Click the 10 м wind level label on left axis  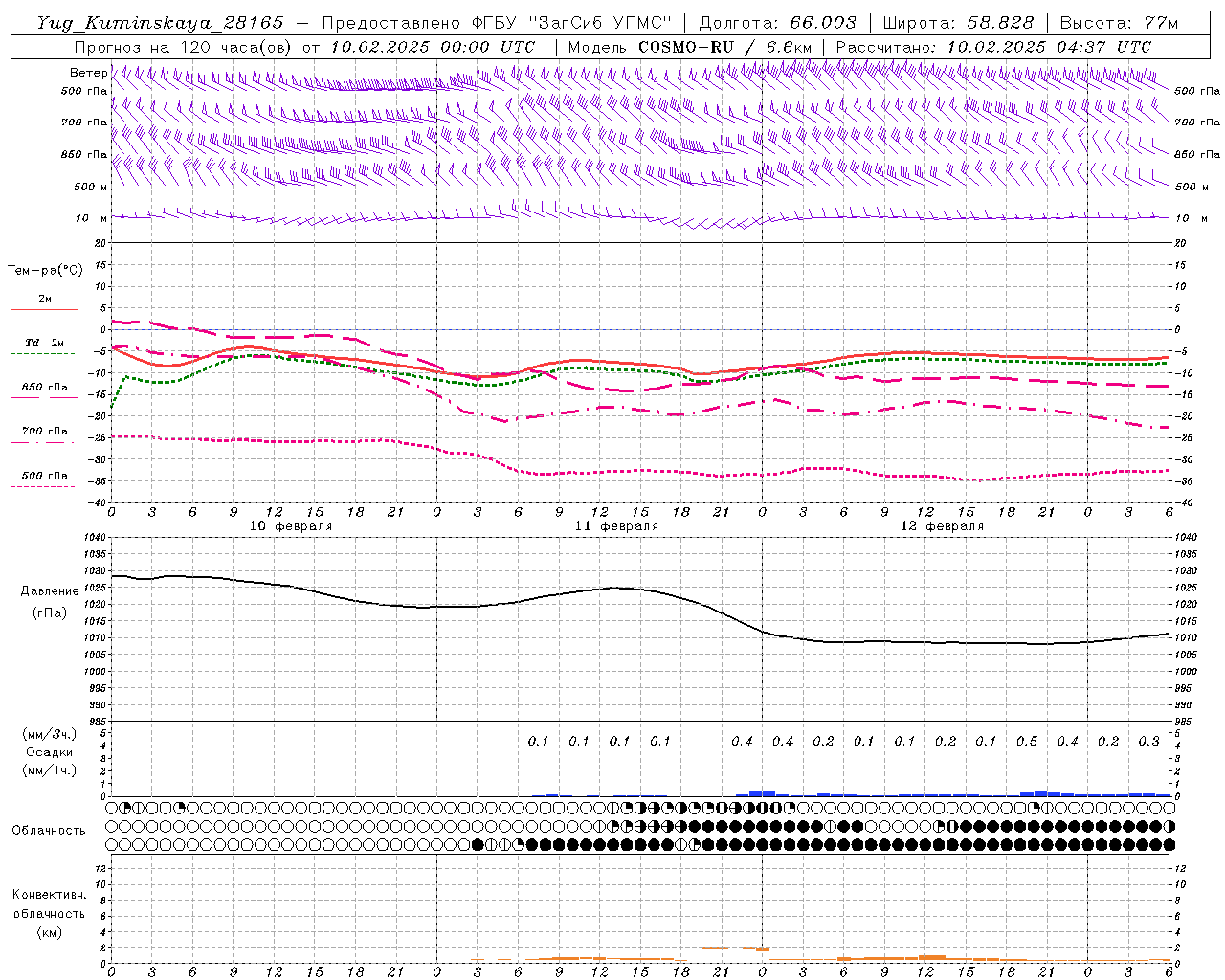91,218
